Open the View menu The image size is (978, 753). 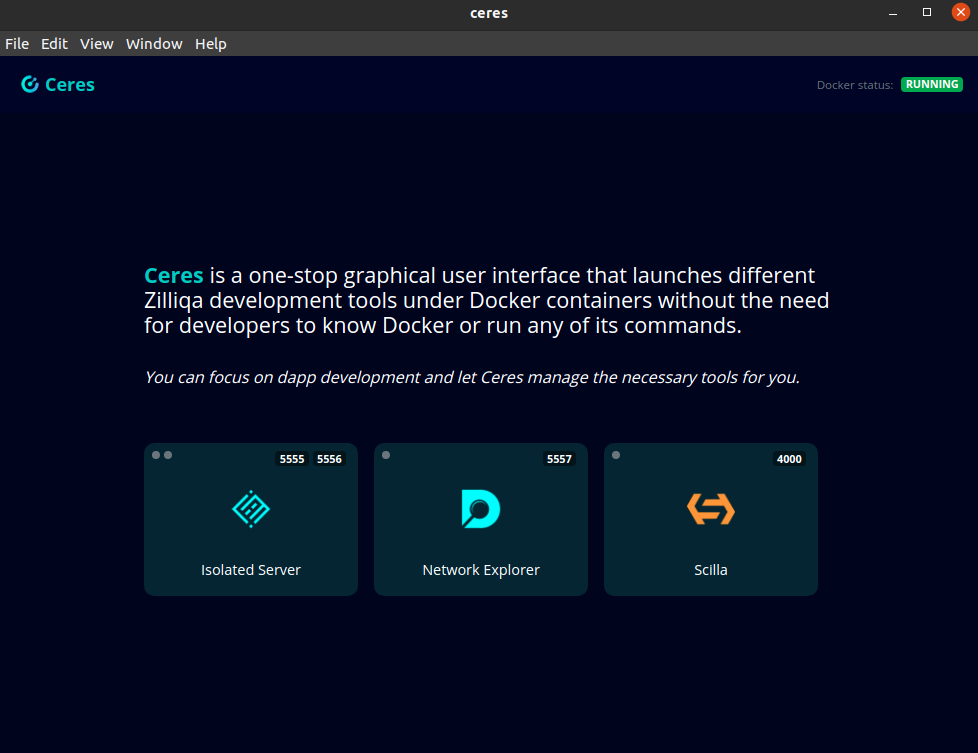tap(97, 44)
